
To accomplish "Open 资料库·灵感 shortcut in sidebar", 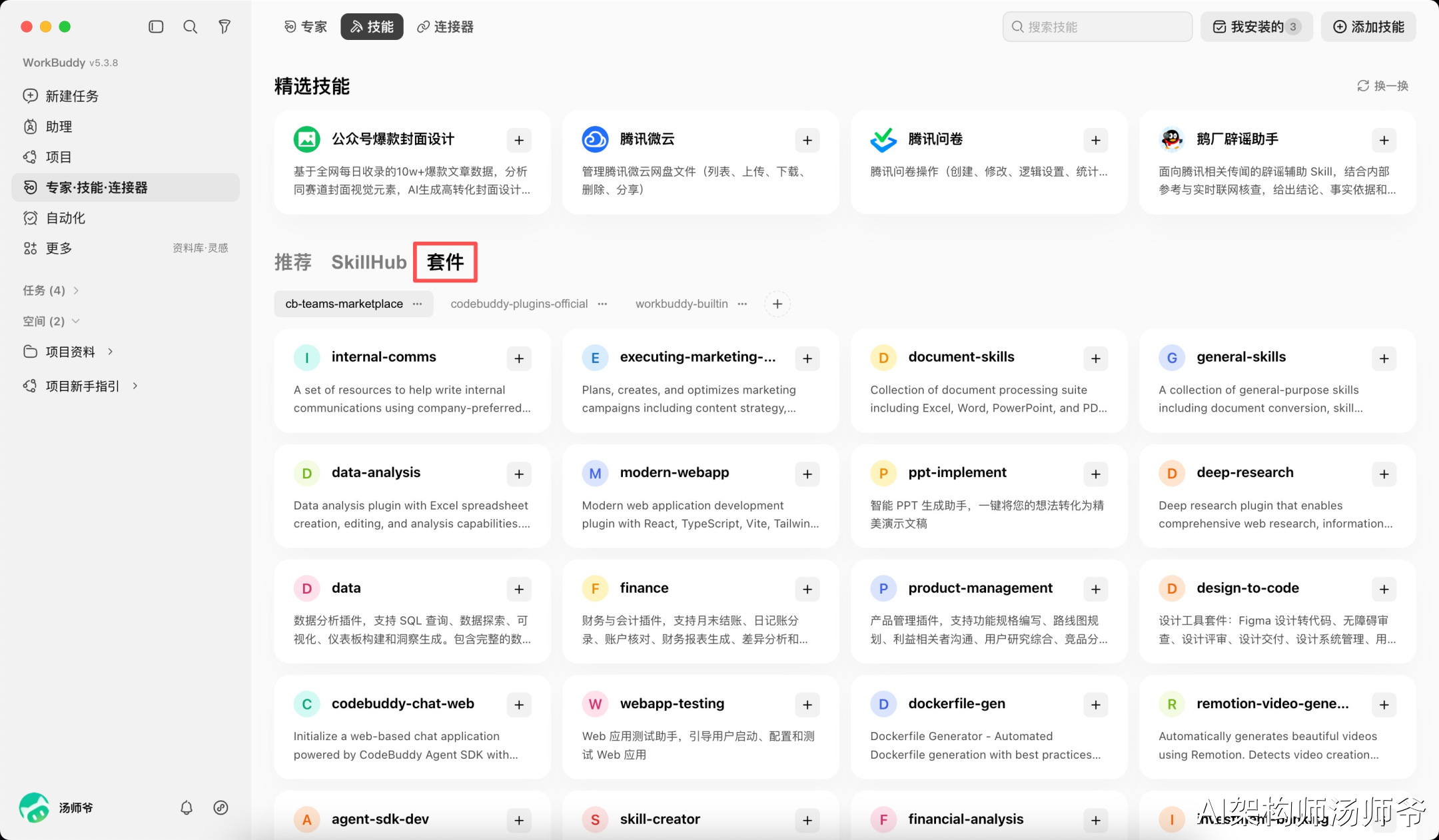I will [201, 248].
